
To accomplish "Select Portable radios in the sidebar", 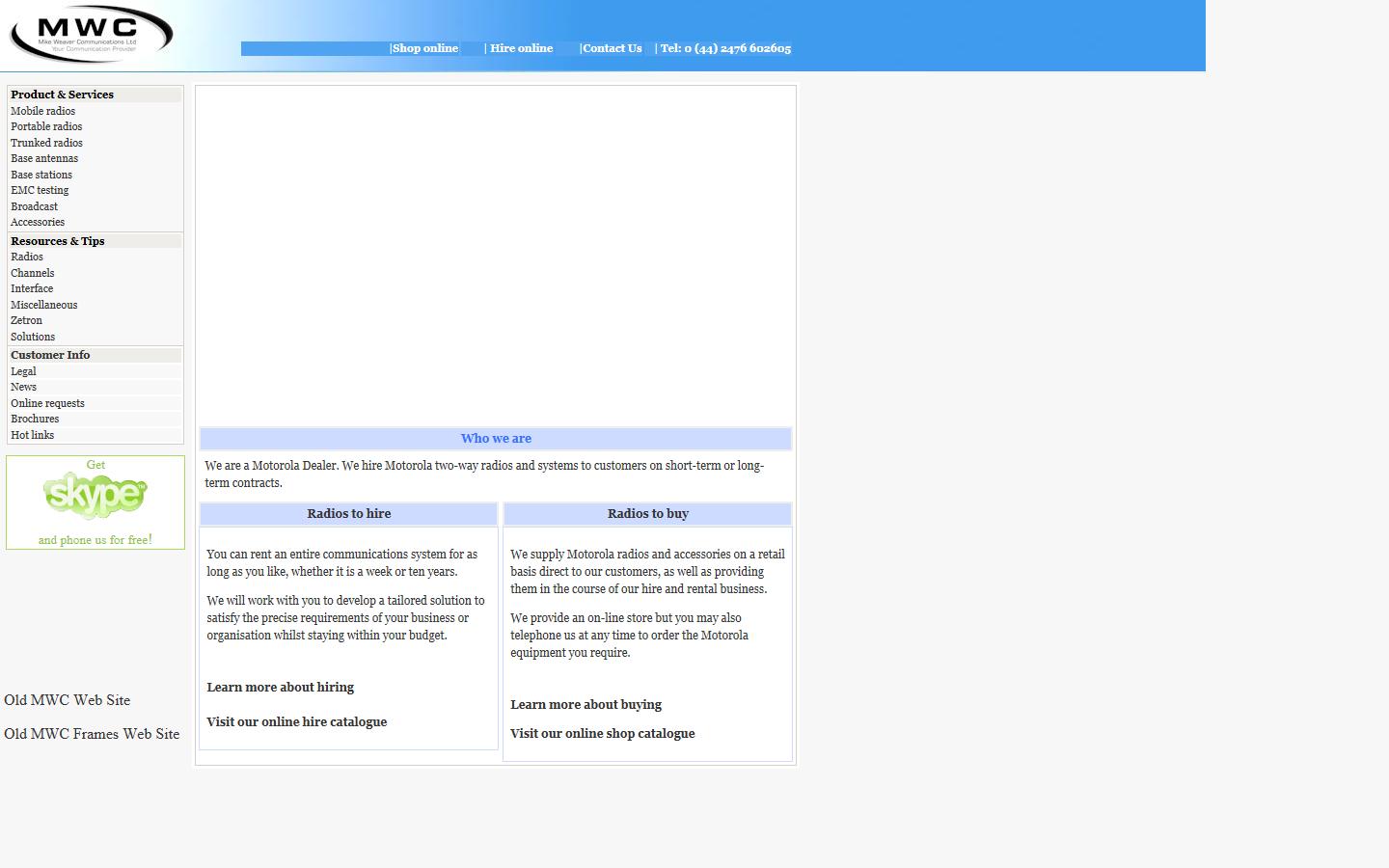I will coord(45,126).
